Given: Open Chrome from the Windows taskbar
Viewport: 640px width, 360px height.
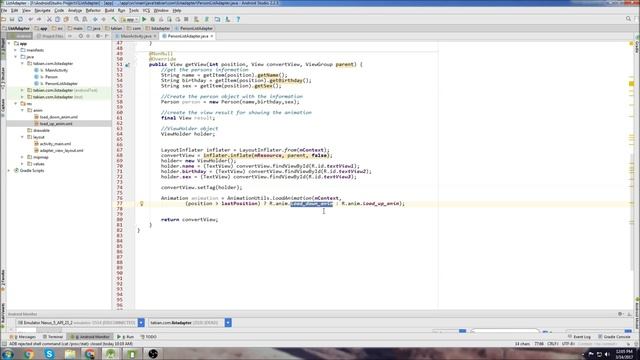Looking at the screenshot, I should (x=29, y=354).
